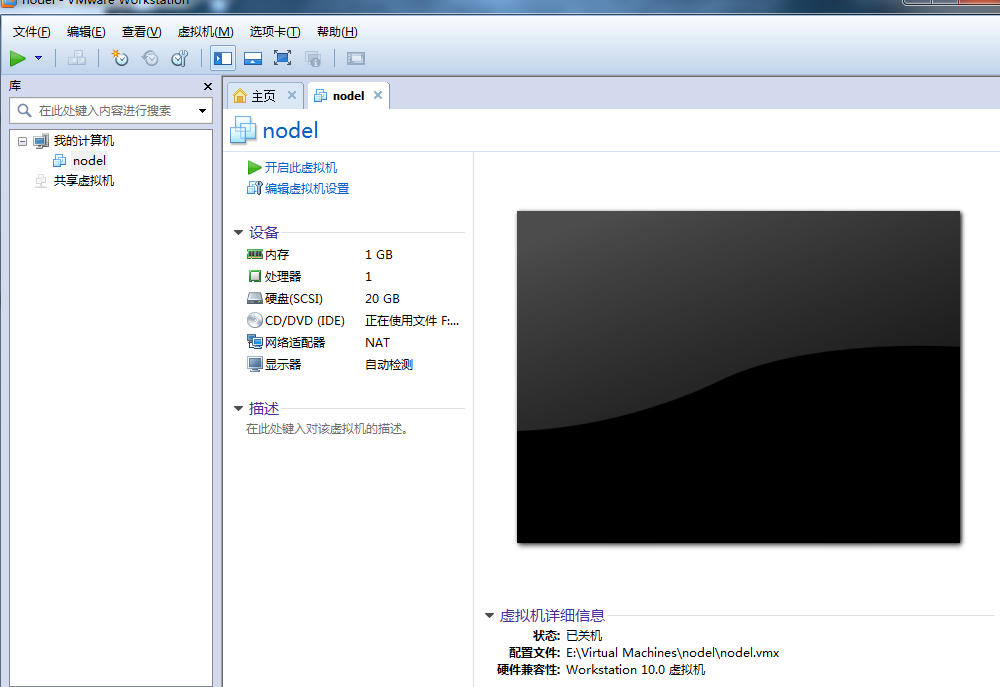Open the snapshot manager toolbar icon
The image size is (1000, 687).
(x=180, y=59)
